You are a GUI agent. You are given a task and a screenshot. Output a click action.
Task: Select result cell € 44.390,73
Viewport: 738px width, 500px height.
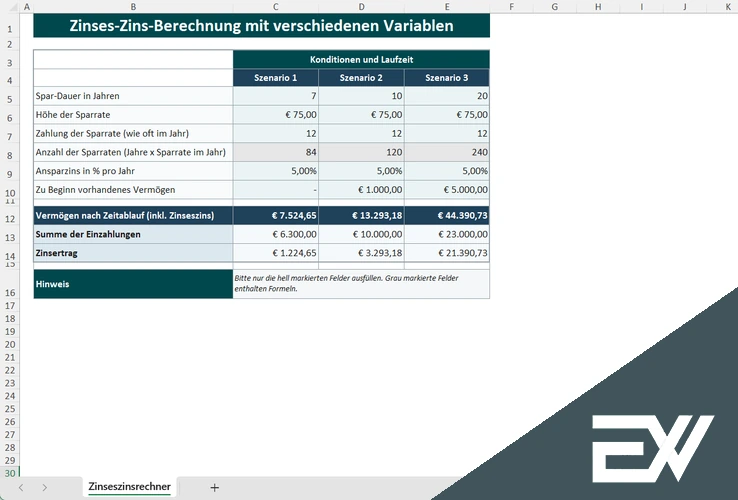click(x=447, y=216)
